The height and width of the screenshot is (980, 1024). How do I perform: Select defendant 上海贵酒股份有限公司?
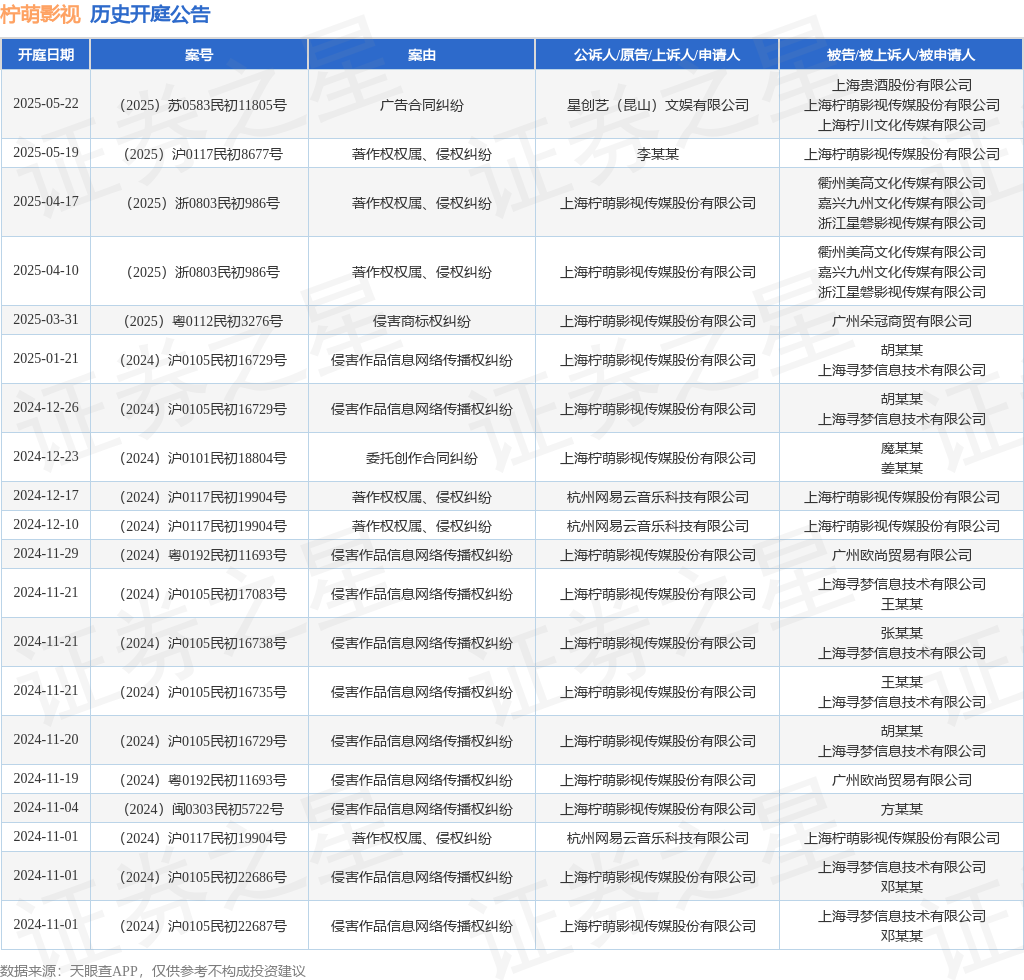pos(902,85)
